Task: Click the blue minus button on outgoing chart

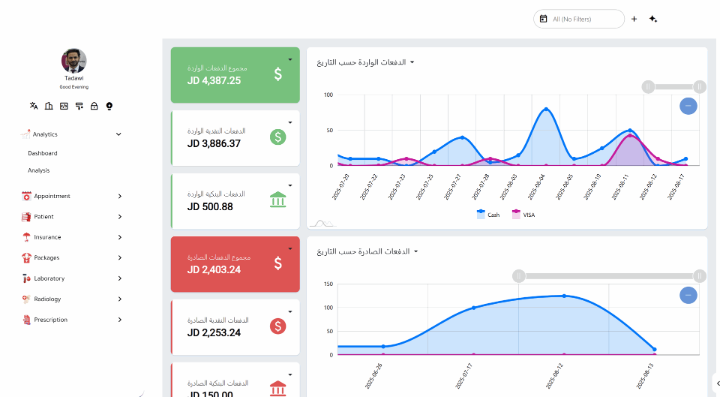Action: tap(688, 295)
